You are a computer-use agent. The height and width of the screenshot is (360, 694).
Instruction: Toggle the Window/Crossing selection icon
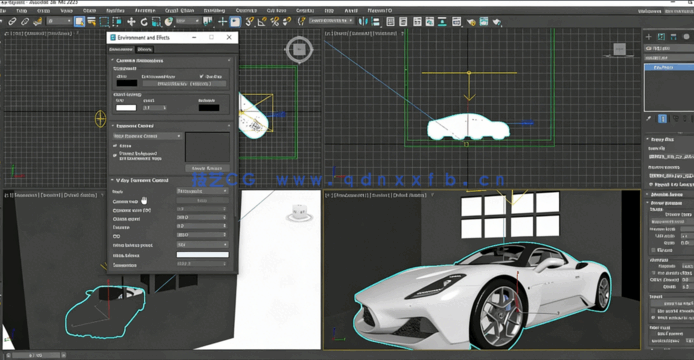[x=117, y=21]
